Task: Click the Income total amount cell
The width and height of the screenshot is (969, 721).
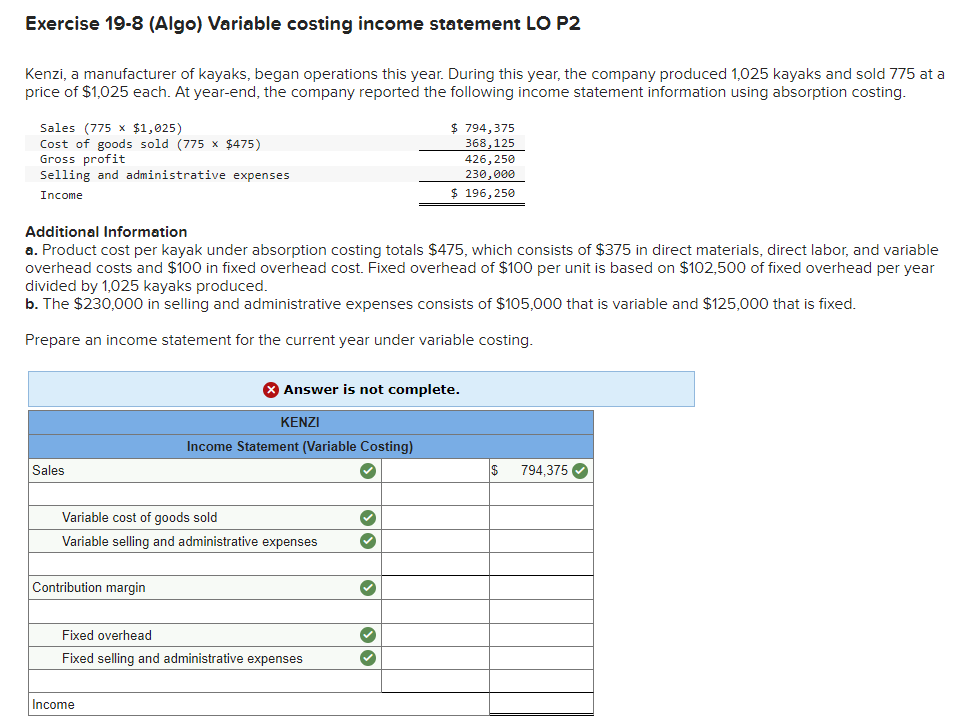Action: tap(540, 704)
